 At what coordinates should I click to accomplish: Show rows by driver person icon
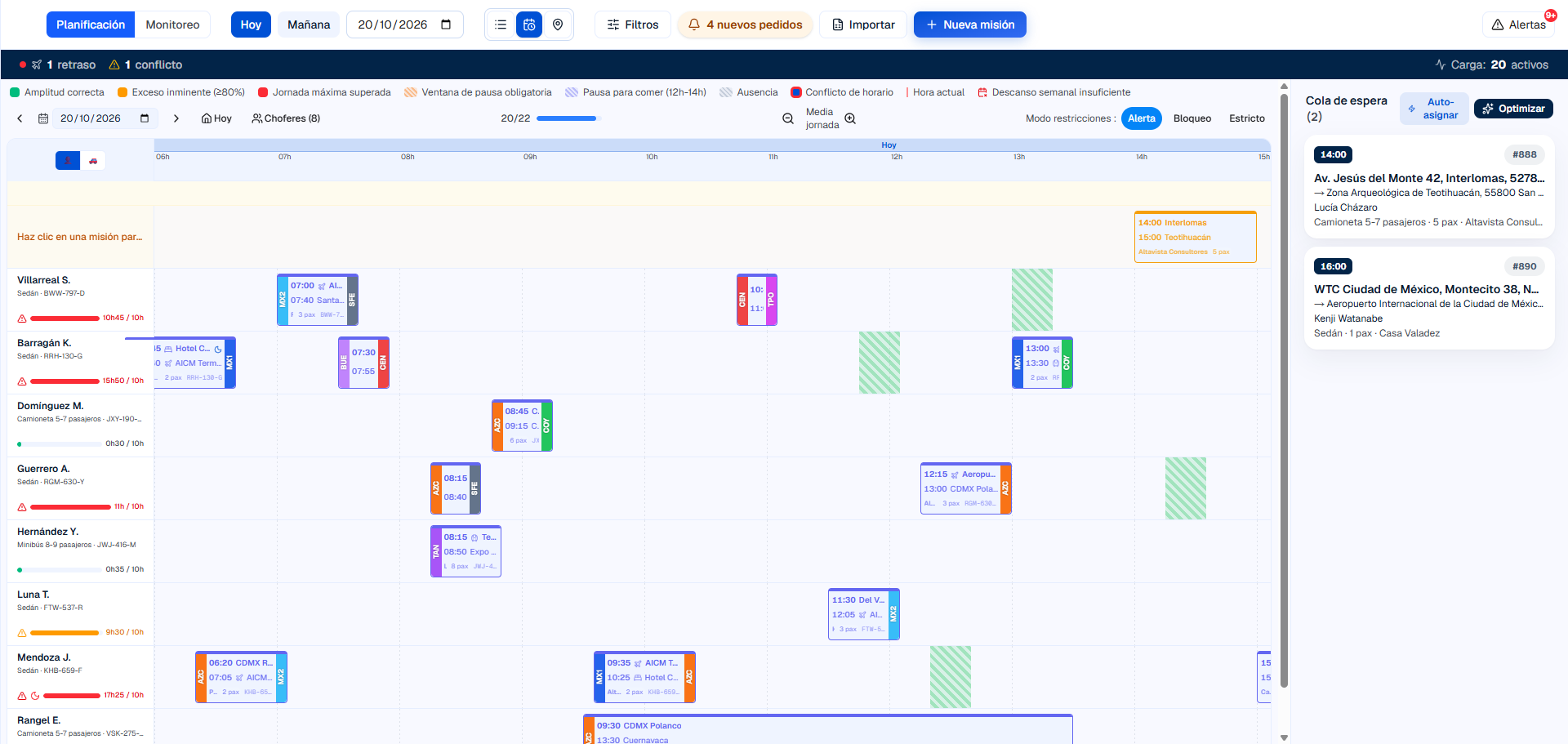(68, 161)
